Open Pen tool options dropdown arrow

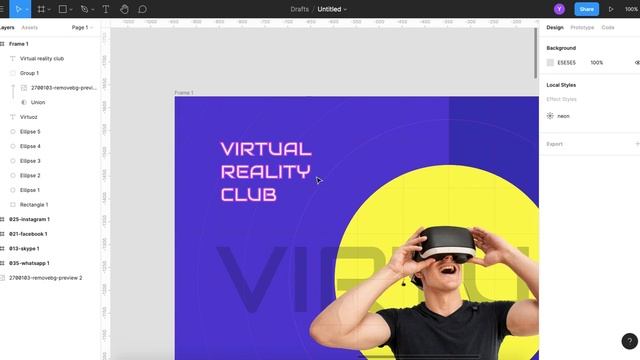93,9
